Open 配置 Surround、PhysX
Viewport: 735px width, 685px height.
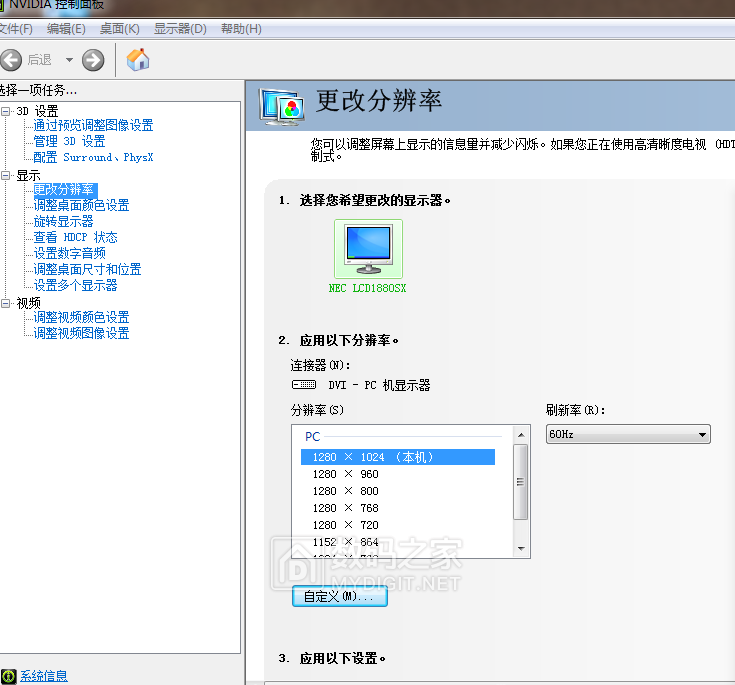pos(93,157)
